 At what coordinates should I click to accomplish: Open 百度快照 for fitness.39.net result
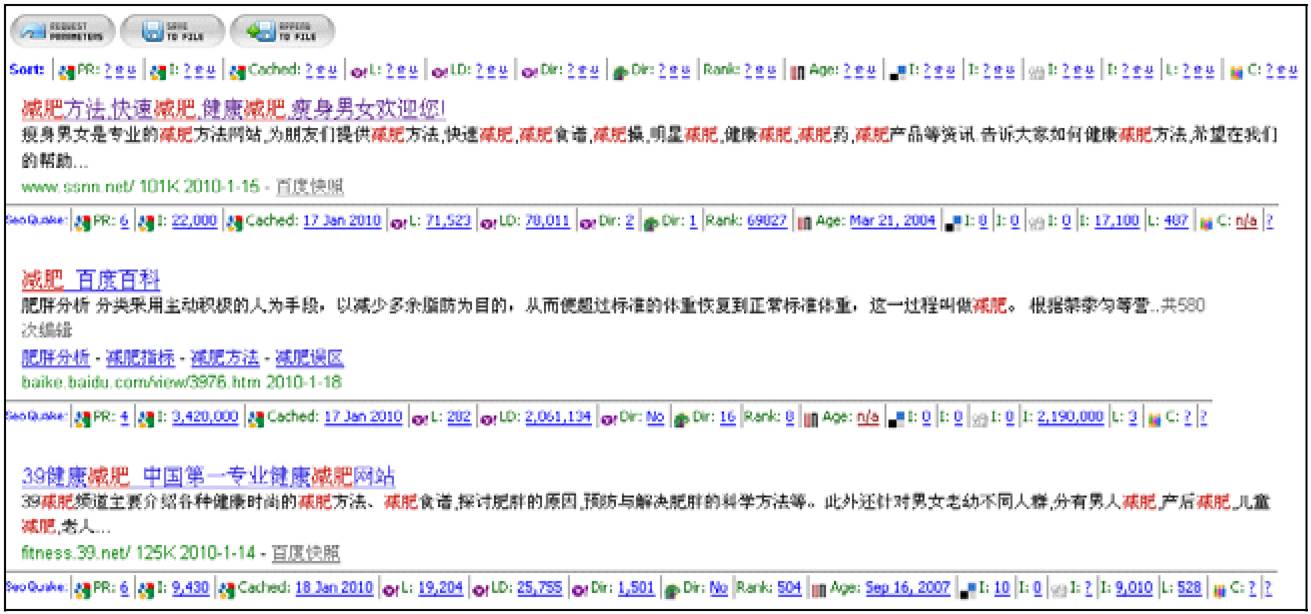click(305, 552)
